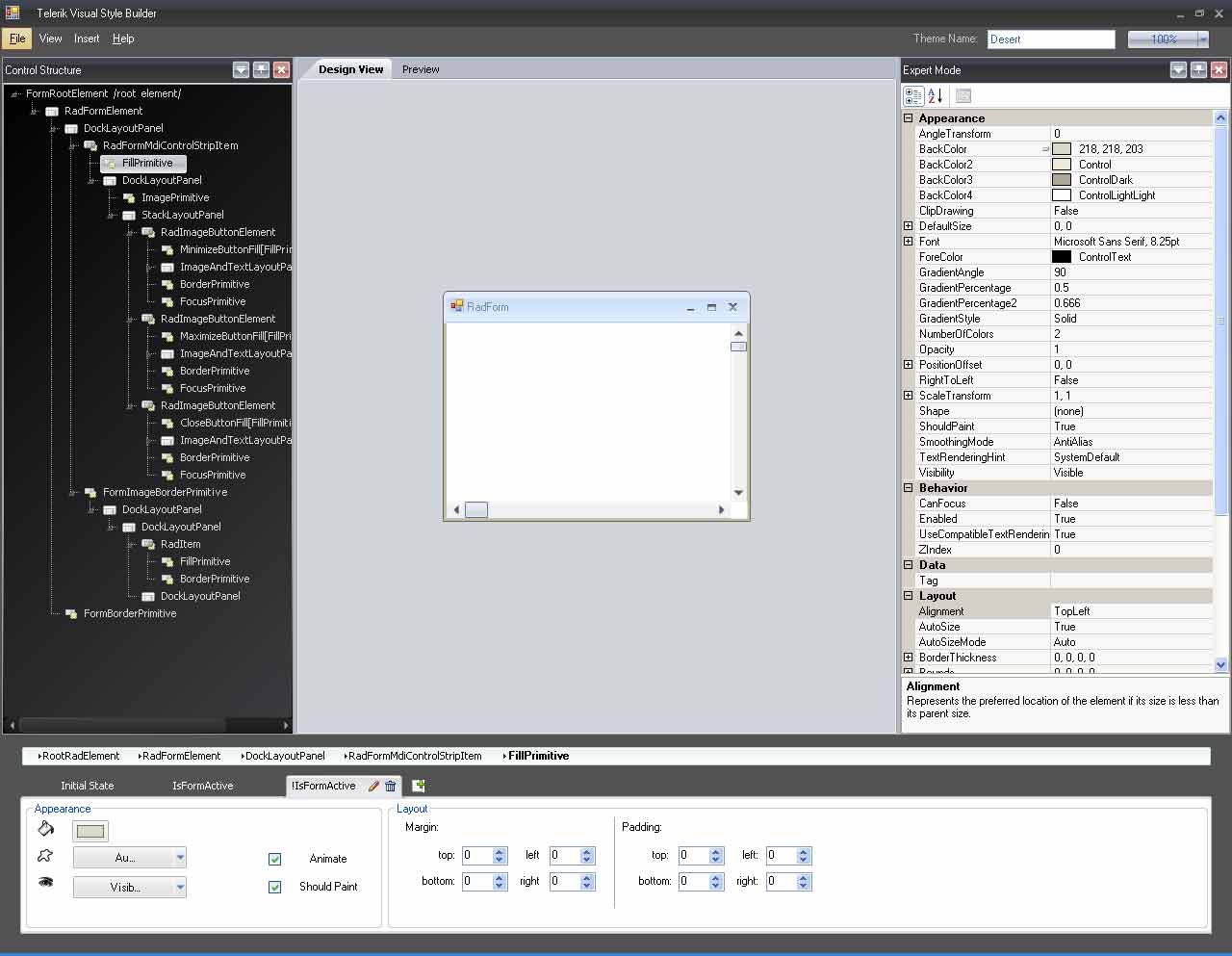Expand the Font property
The image size is (1232, 956).
pyautogui.click(x=908, y=242)
